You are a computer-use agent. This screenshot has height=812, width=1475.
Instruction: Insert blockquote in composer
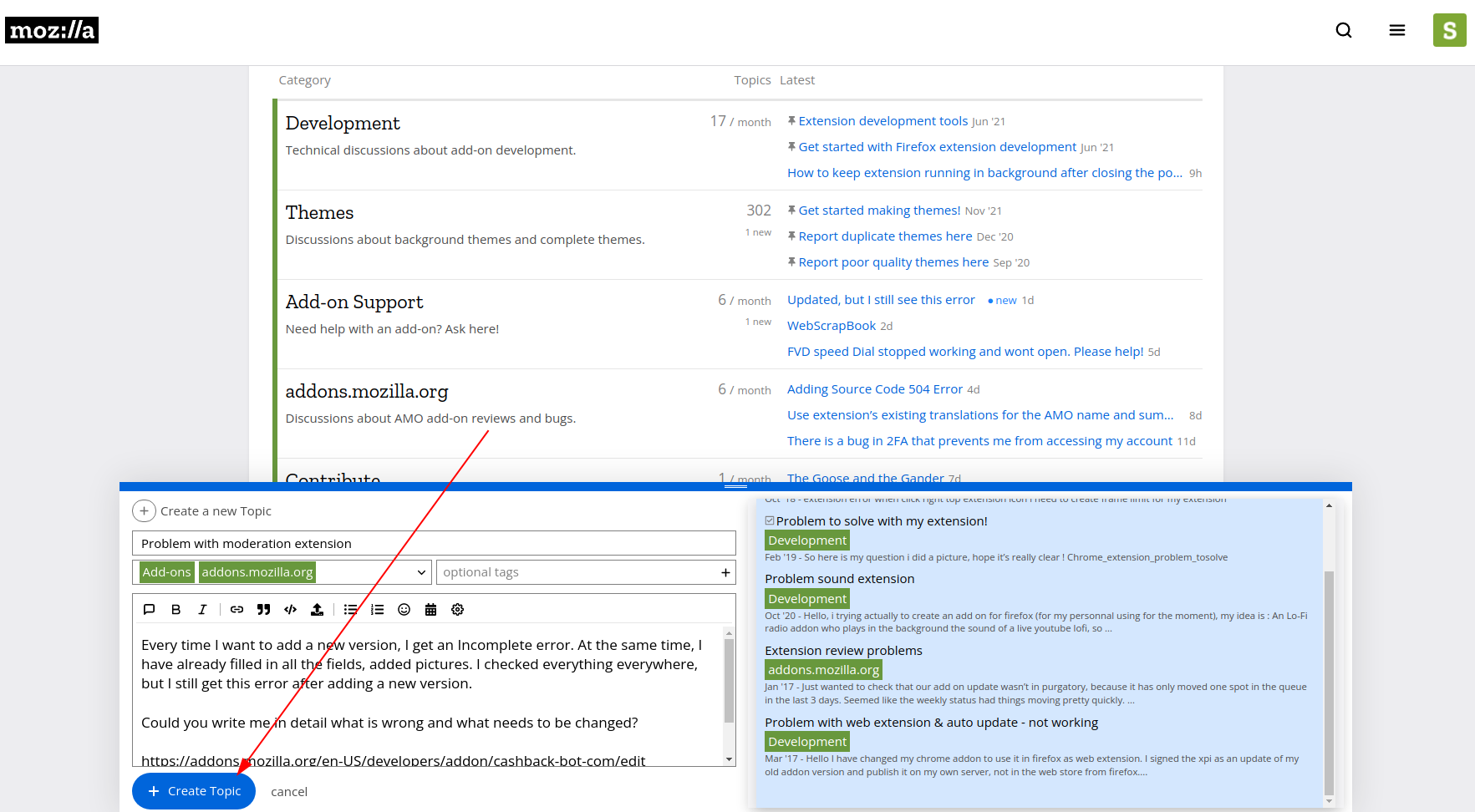(264, 610)
